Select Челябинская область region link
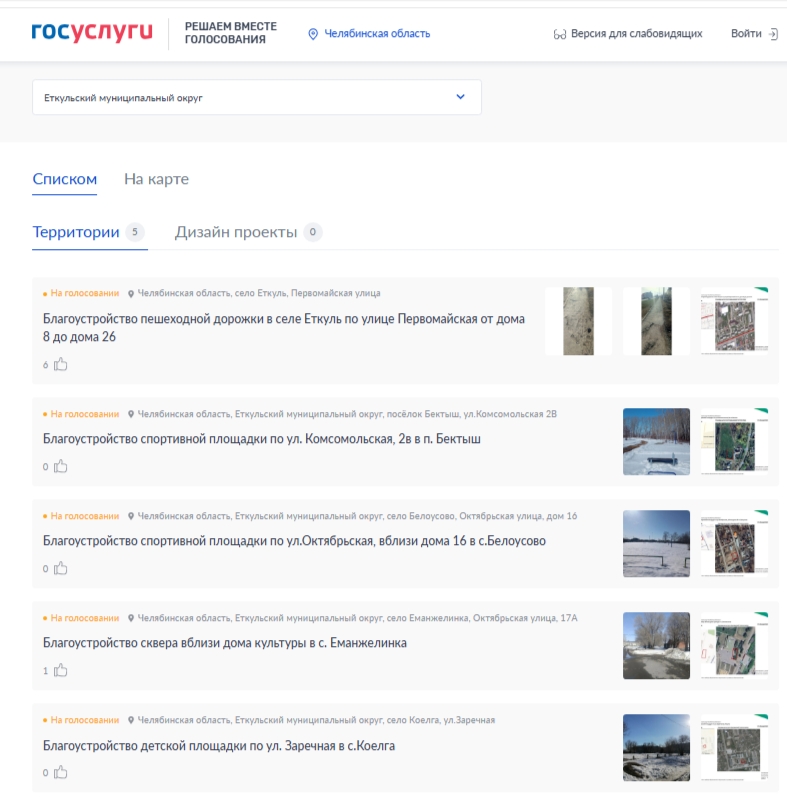 click(x=376, y=34)
